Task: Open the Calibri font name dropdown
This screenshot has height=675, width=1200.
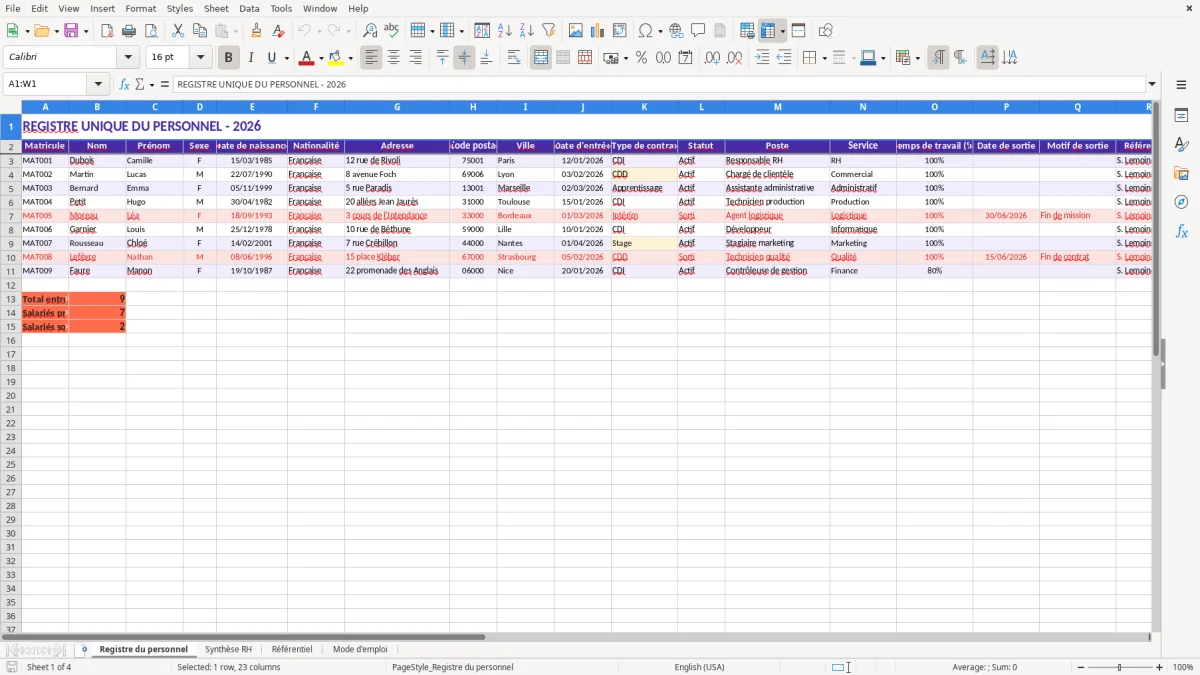Action: 127,58
